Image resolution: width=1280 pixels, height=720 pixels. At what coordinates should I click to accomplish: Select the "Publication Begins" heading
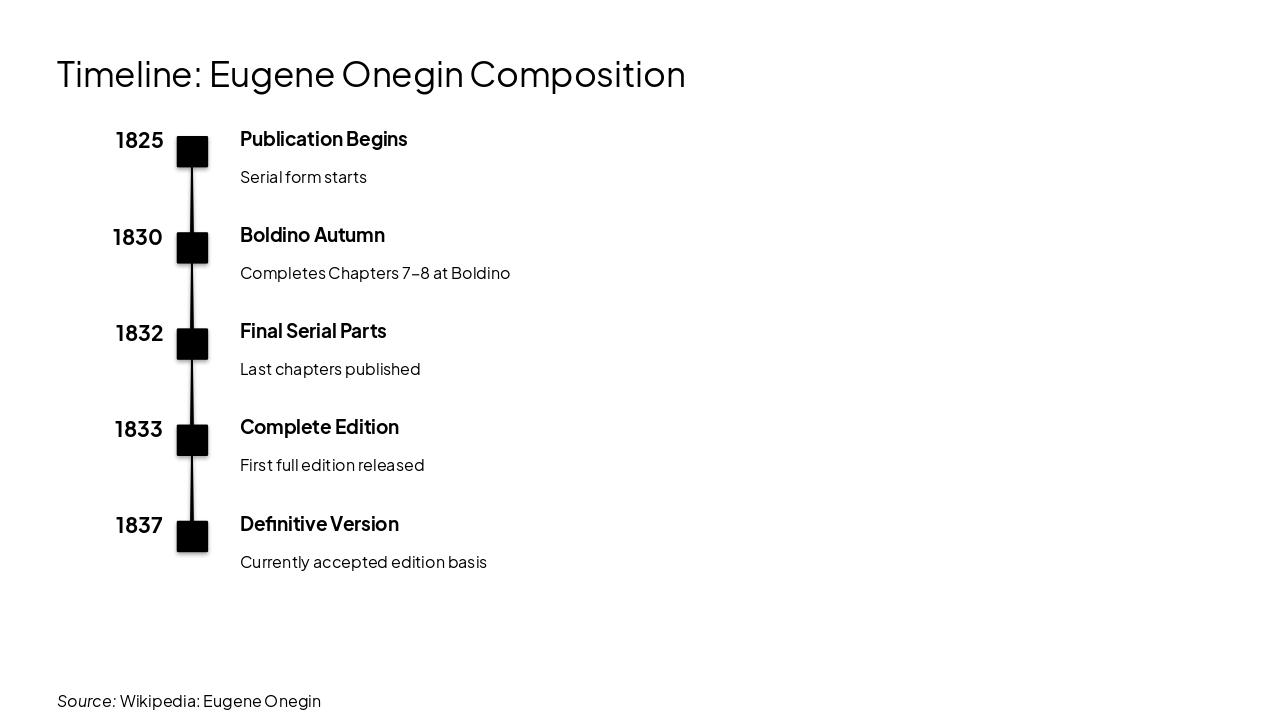tap(323, 139)
